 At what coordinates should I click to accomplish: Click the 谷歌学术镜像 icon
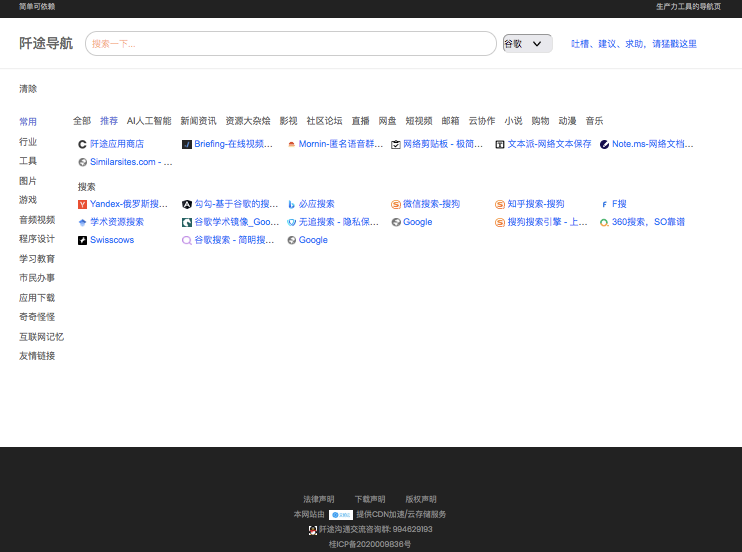point(187,223)
